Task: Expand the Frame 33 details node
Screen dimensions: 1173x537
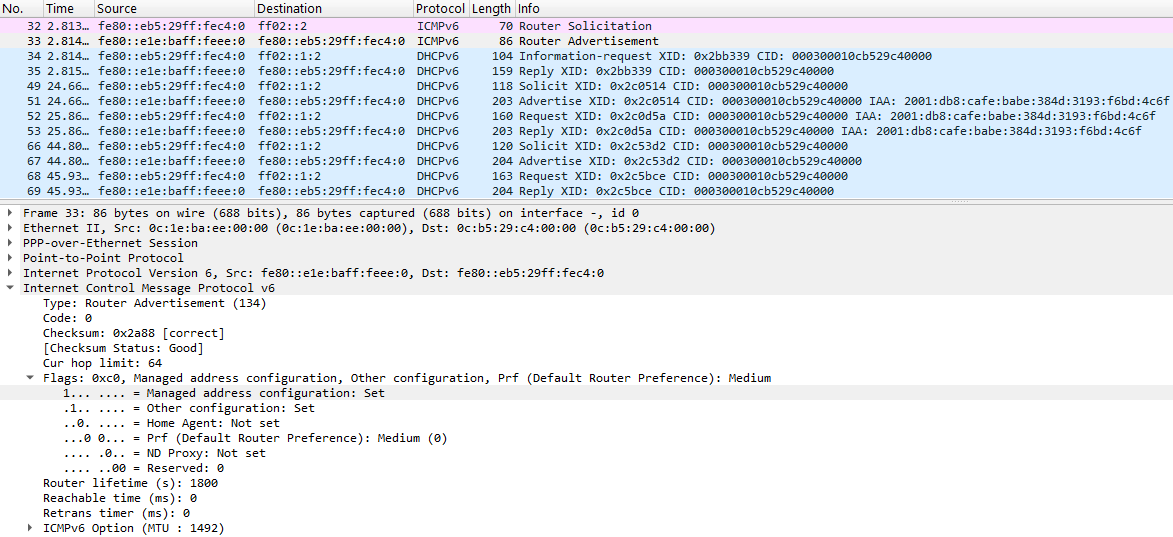Action: (10, 213)
